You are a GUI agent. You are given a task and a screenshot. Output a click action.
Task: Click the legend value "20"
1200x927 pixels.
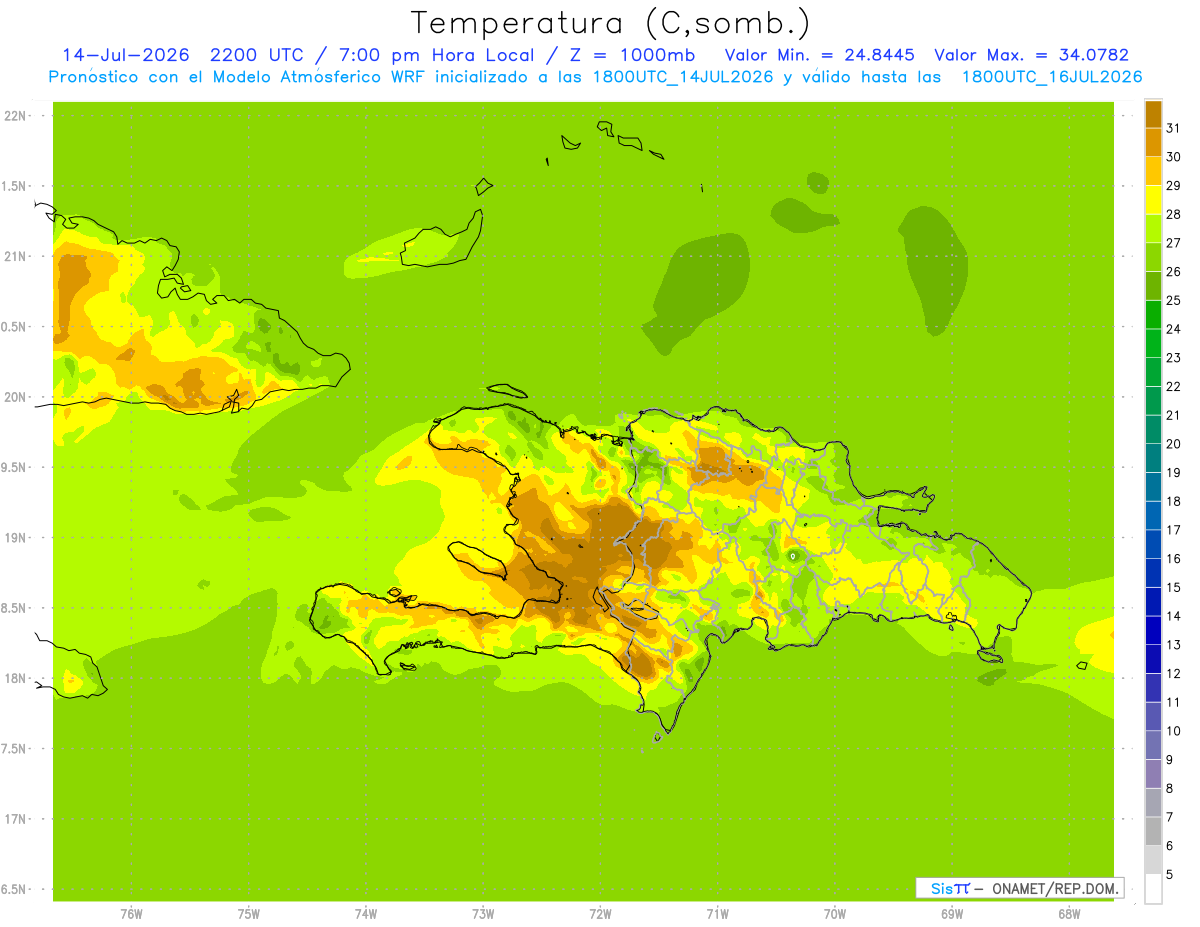click(x=1173, y=444)
